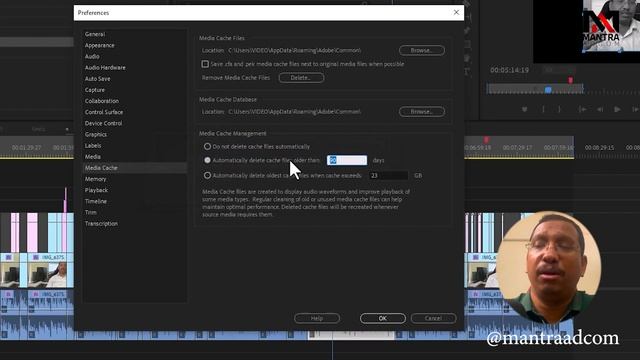Screen dimensions: 640x360
Task: Click the timeline ruler at 00:01:29:27
Action: [x=27, y=147]
